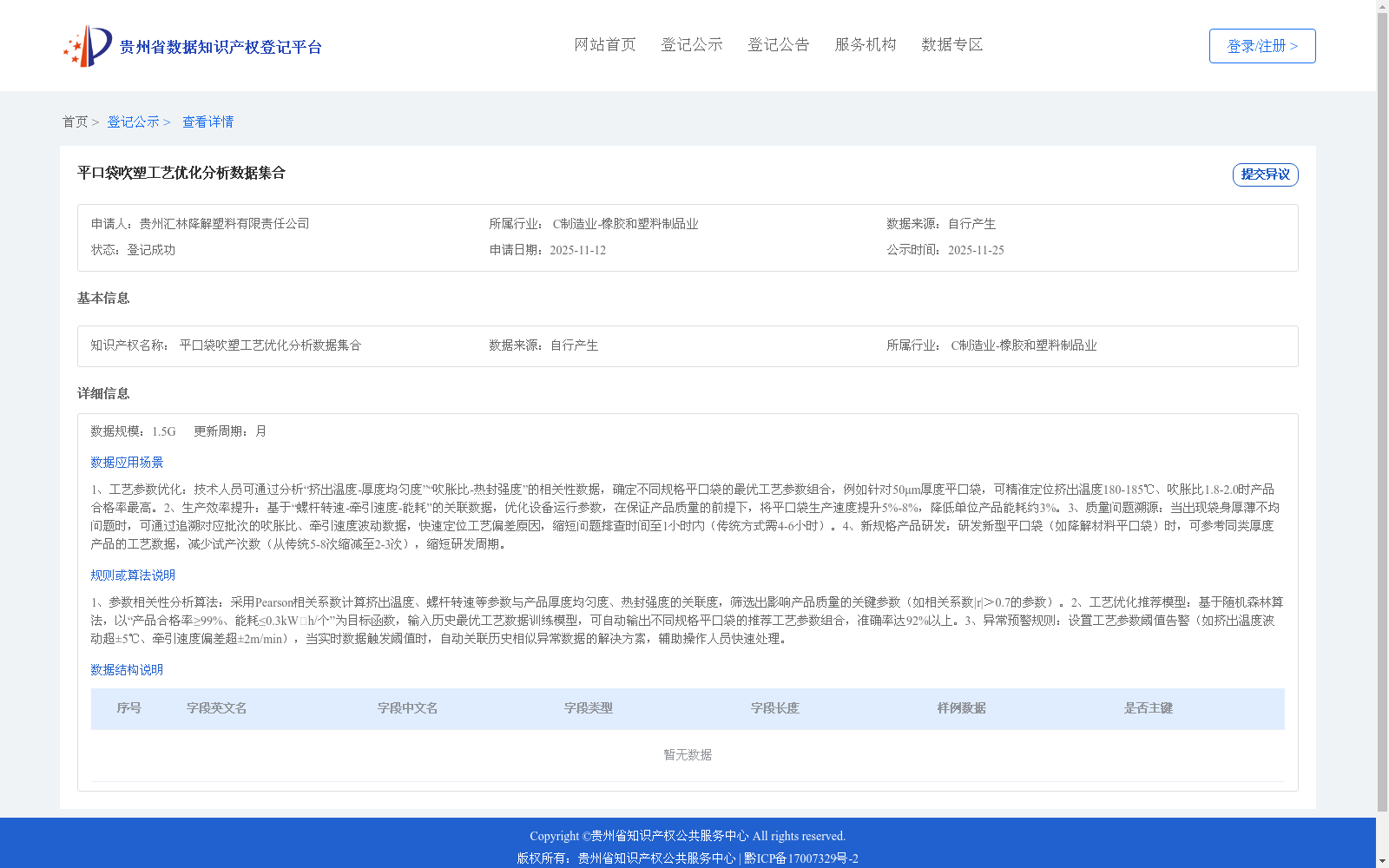Click the ICP number 黔ICP备17007329号-2
The image size is (1389, 868).
click(x=801, y=858)
